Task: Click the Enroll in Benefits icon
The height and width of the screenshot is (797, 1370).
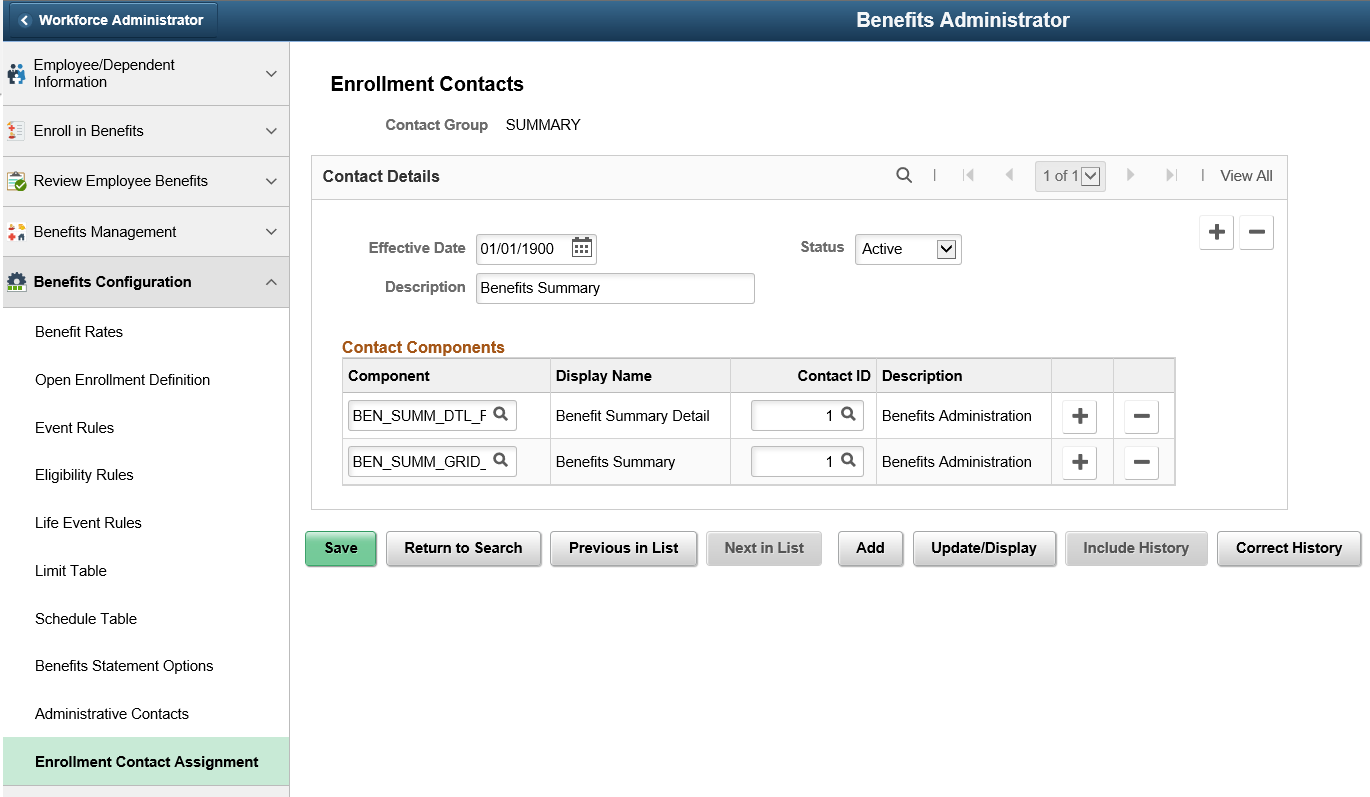Action: [16, 131]
